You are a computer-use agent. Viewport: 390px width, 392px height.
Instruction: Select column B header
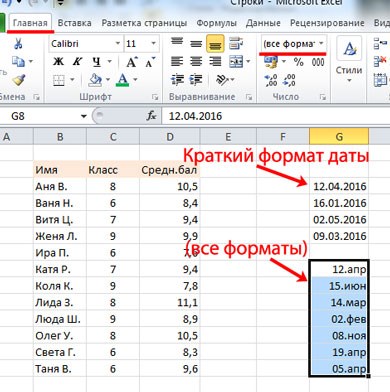(60, 137)
